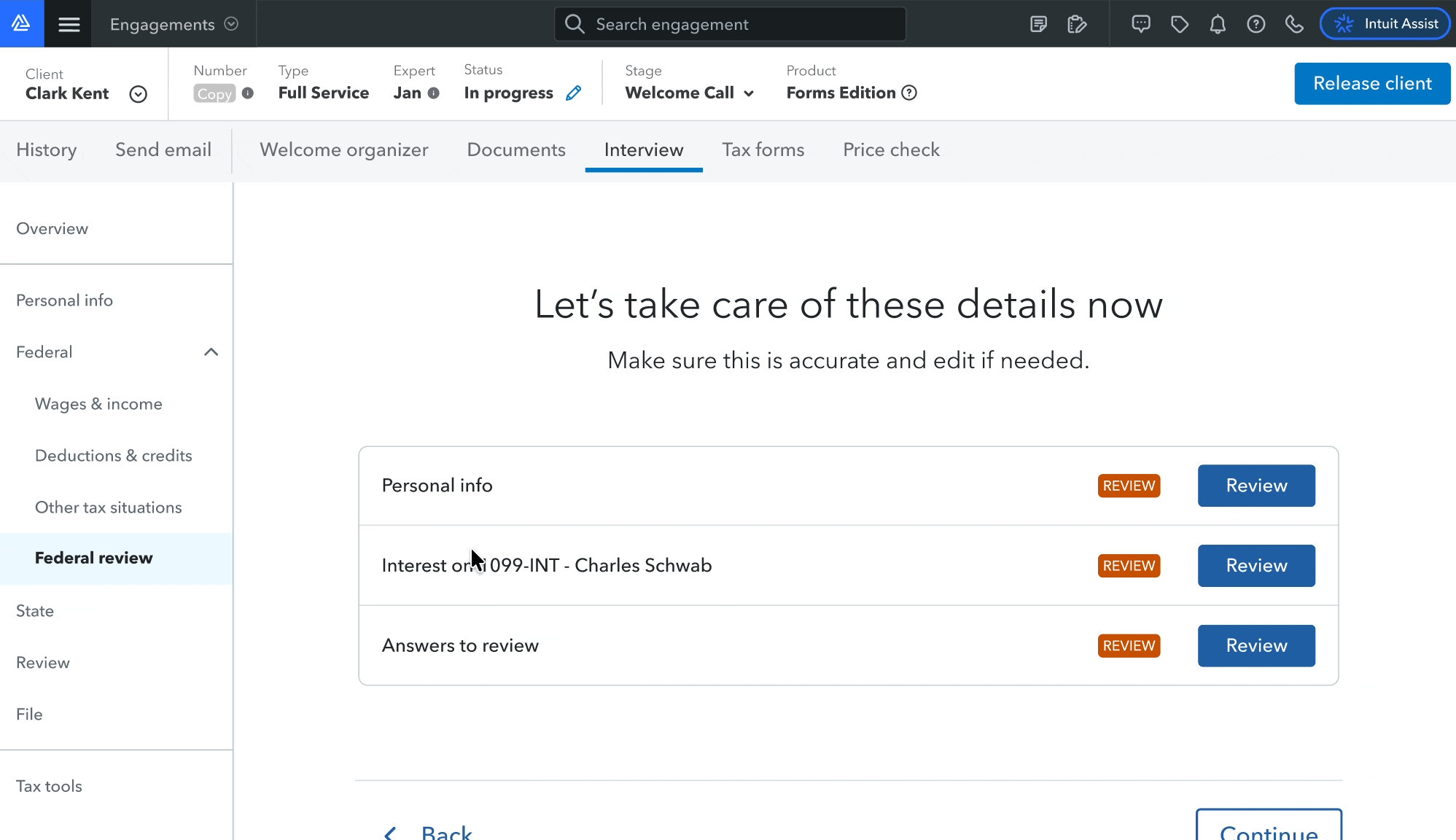
Task: Click info icon next to expert Jan
Action: [434, 93]
